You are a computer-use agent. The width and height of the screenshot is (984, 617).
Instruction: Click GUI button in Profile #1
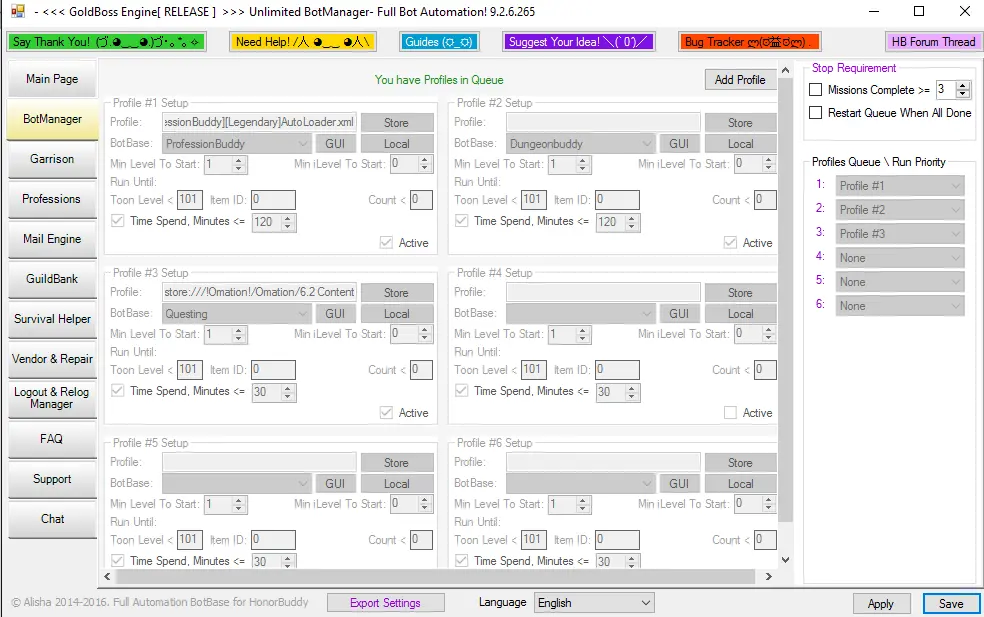click(x=335, y=144)
